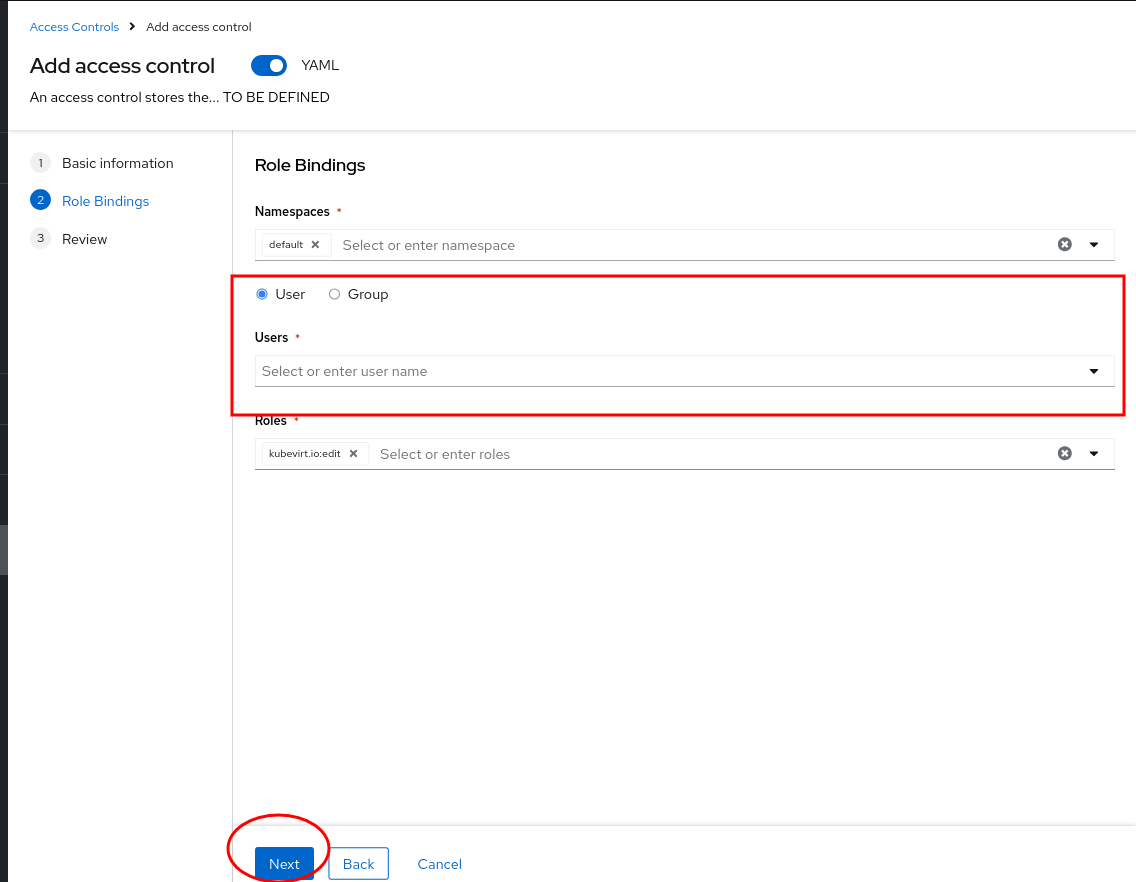Click the step 1 number badge
The height and width of the screenshot is (882, 1136).
point(40,163)
